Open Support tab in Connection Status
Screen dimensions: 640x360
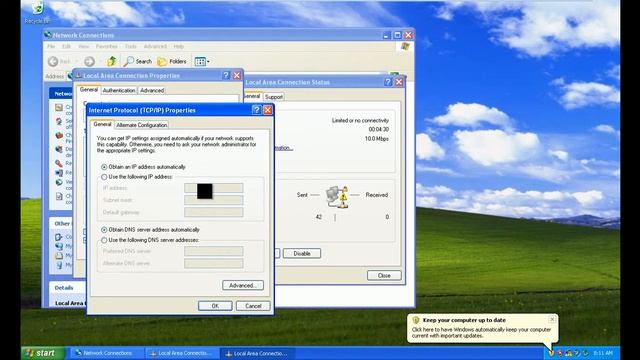click(x=273, y=97)
